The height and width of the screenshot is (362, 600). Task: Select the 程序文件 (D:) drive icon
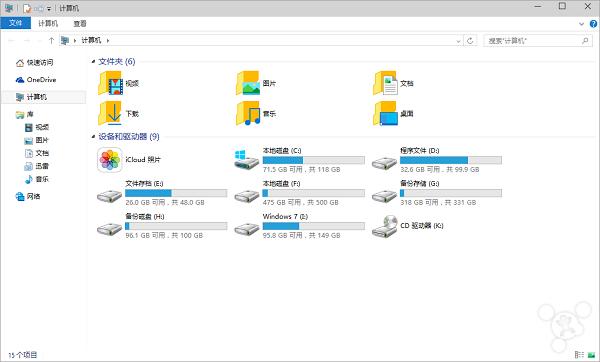(384, 163)
